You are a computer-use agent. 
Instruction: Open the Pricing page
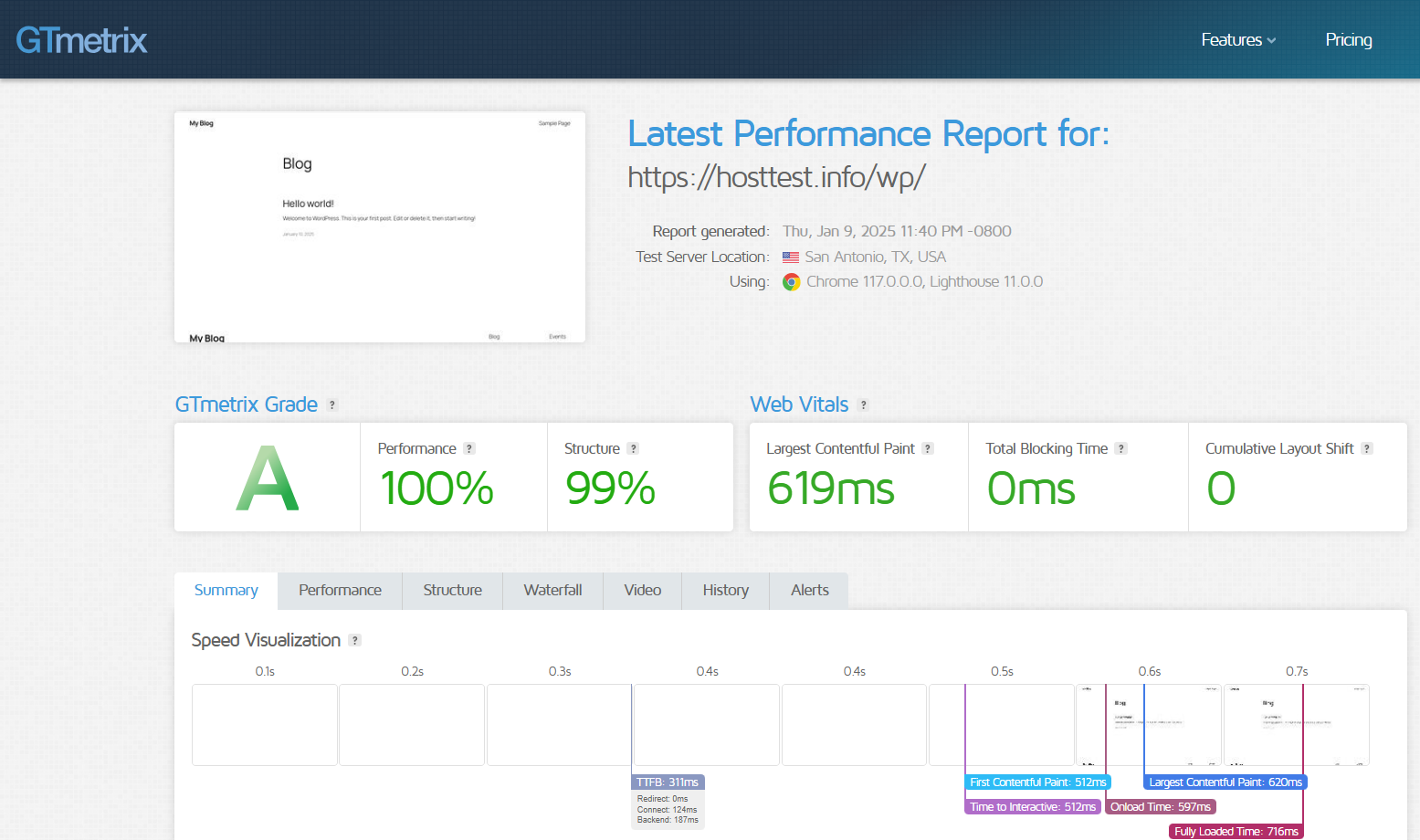click(1349, 40)
